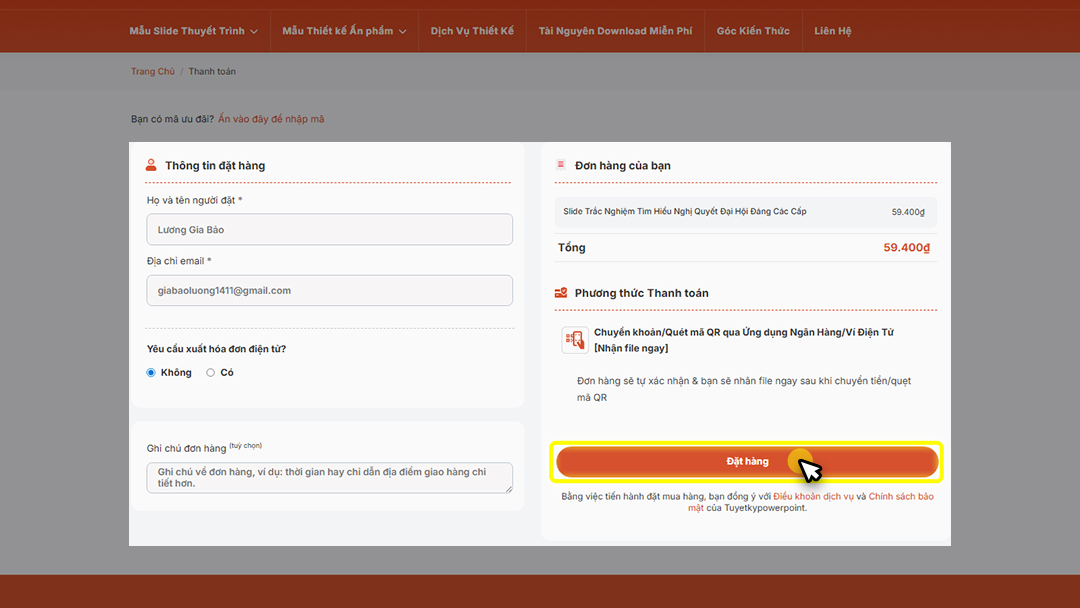1080x608 pixels.
Task: Open the Dịch Vụ Thiết Kế menu
Action: point(472,29)
